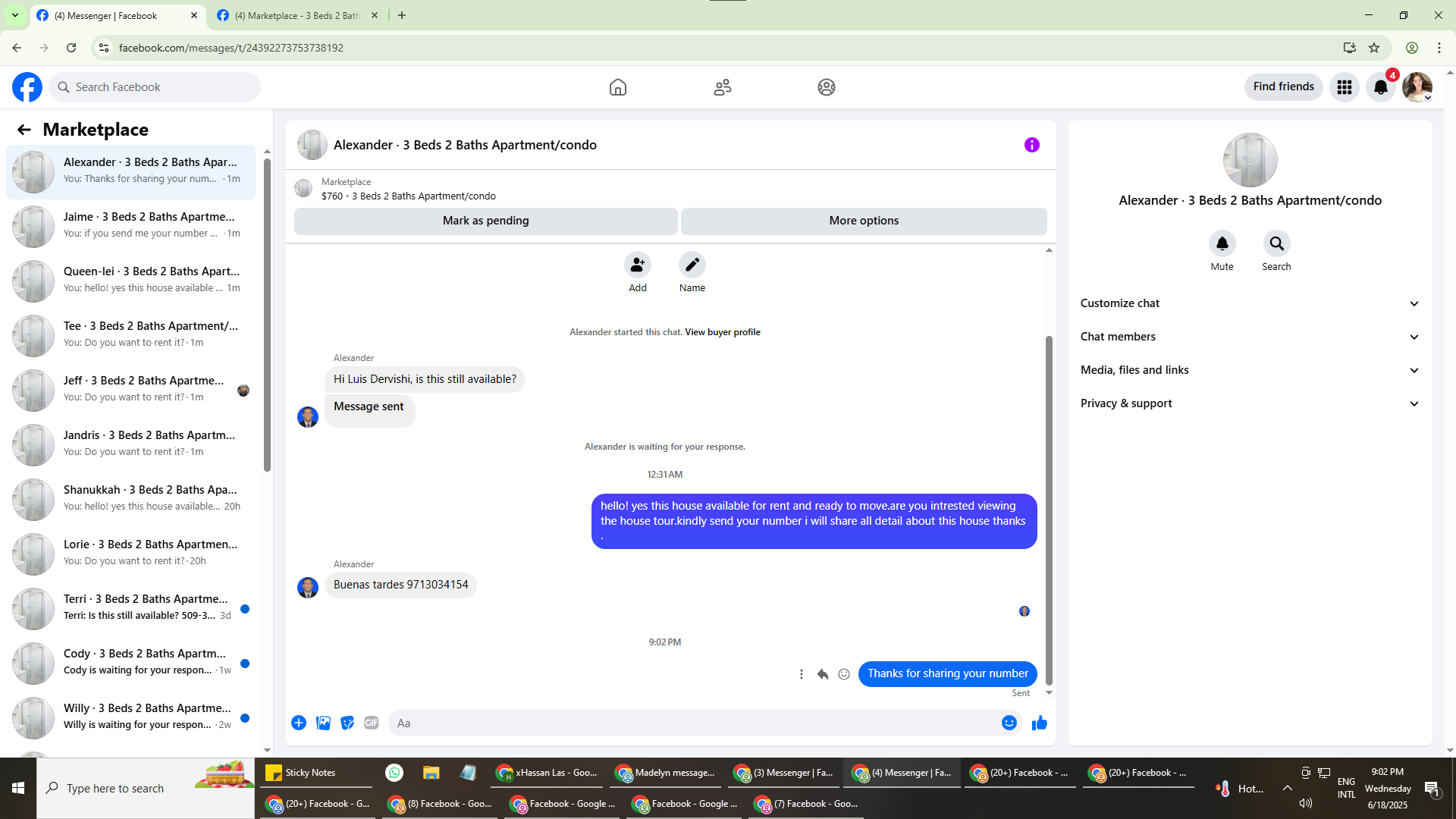Open more actions plus icon in composer
Viewport: 1456px width, 819px height.
[299, 723]
